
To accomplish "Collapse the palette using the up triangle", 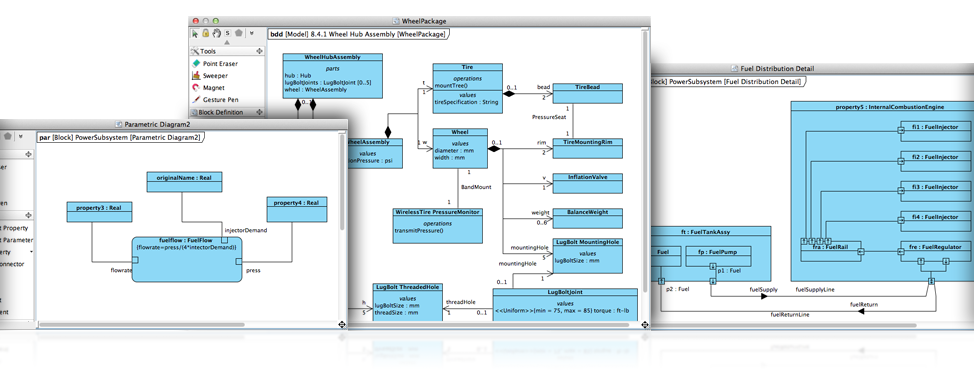I will tap(227, 43).
